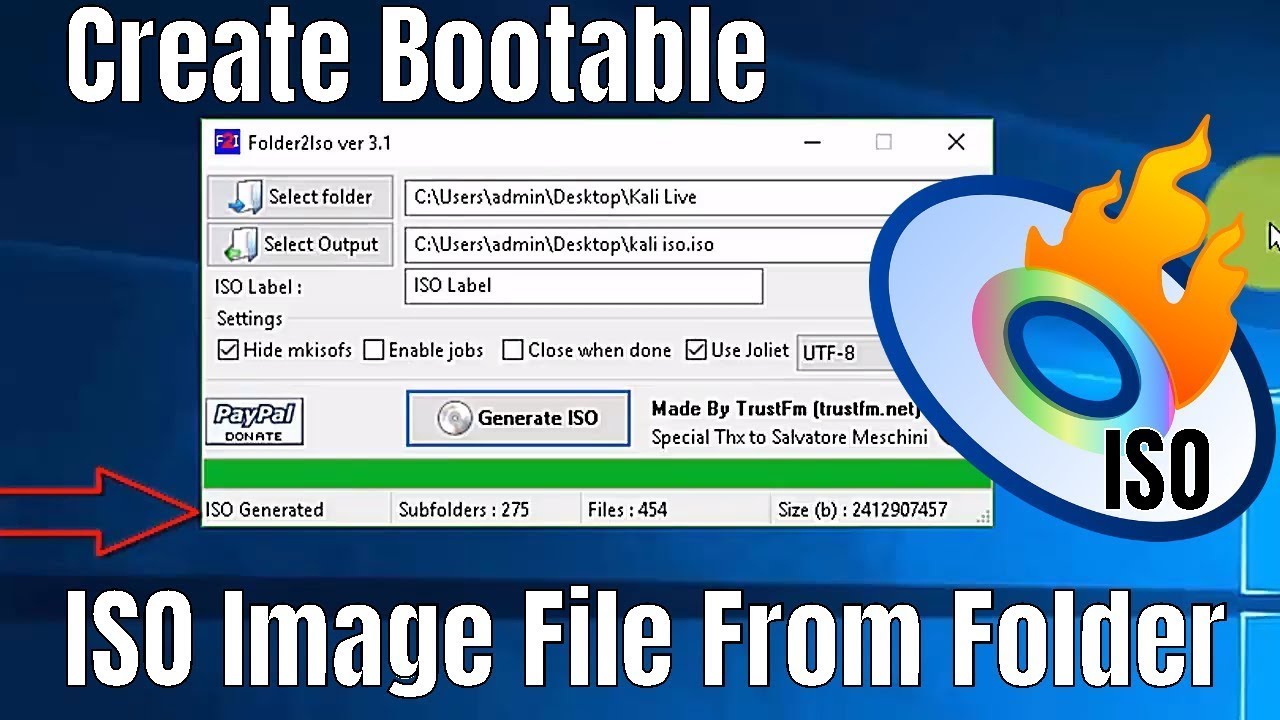Click the PayPal Donate button

tap(254, 421)
